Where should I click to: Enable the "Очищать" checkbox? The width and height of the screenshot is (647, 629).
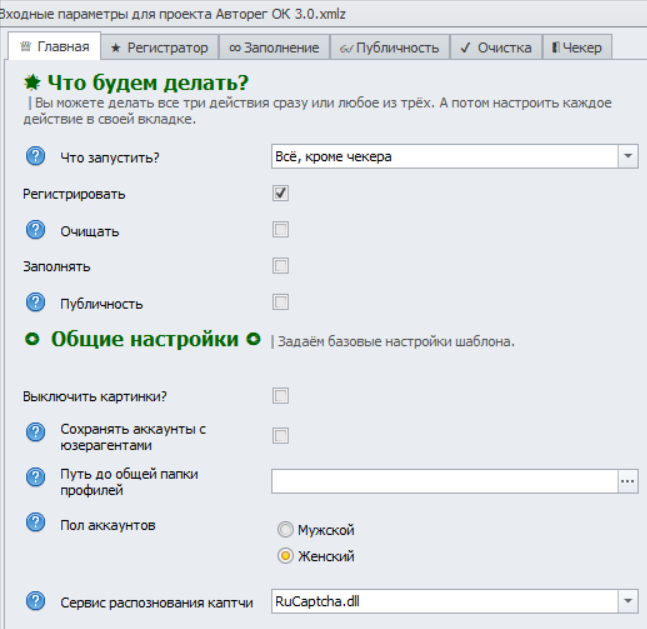point(281,230)
